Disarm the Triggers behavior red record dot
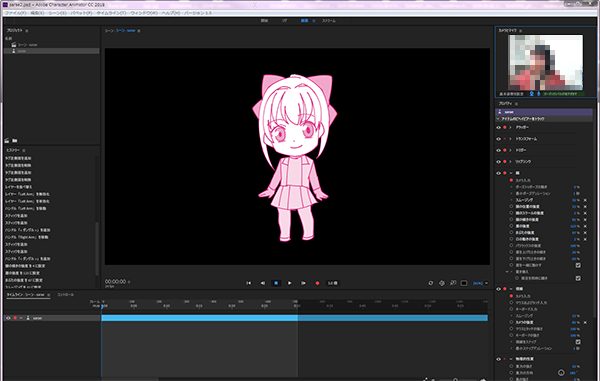 coord(505,150)
